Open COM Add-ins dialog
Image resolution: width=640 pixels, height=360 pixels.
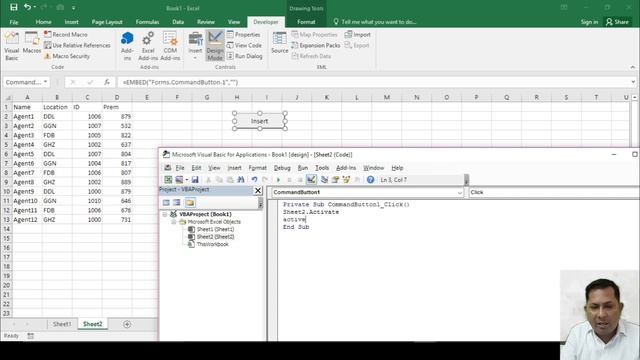(x=170, y=46)
